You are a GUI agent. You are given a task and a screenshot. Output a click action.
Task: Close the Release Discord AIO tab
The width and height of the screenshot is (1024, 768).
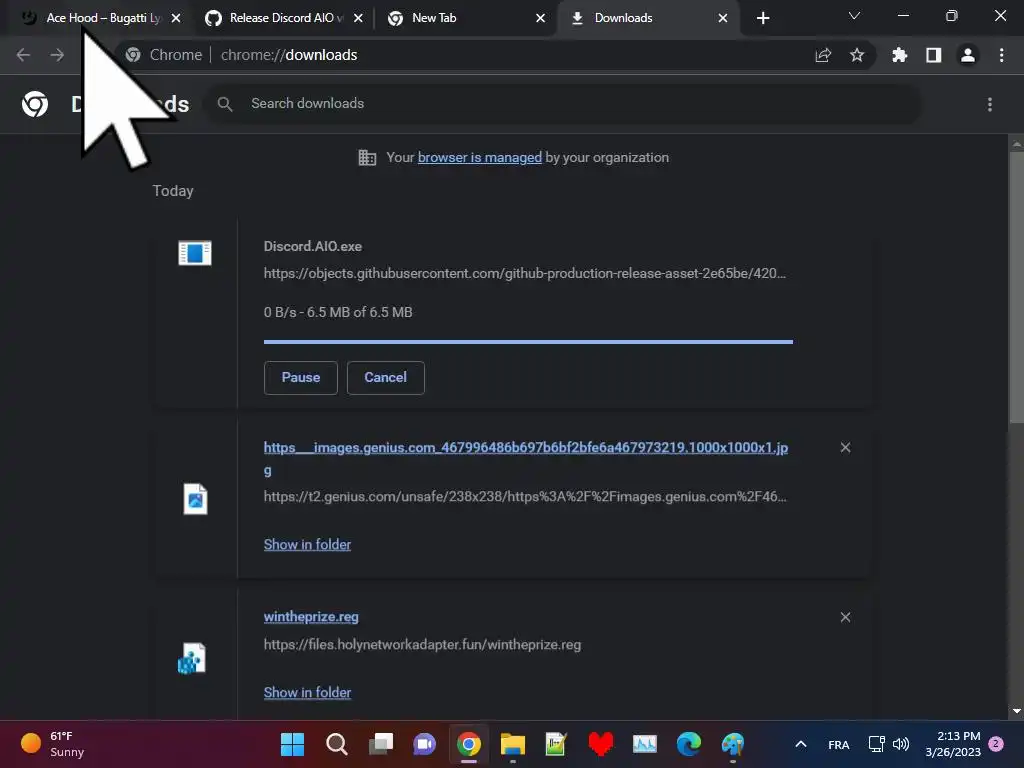coord(358,18)
